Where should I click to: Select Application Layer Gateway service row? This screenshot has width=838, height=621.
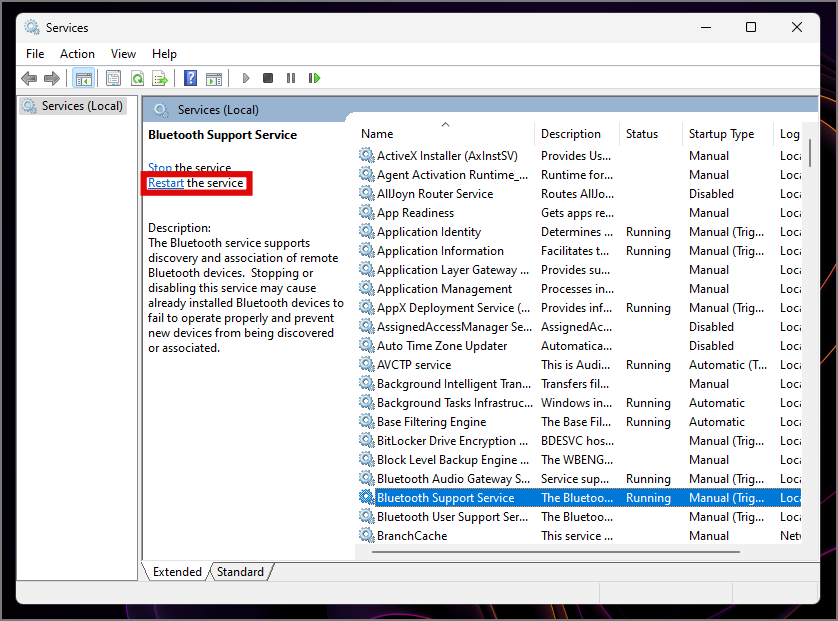coord(579,270)
